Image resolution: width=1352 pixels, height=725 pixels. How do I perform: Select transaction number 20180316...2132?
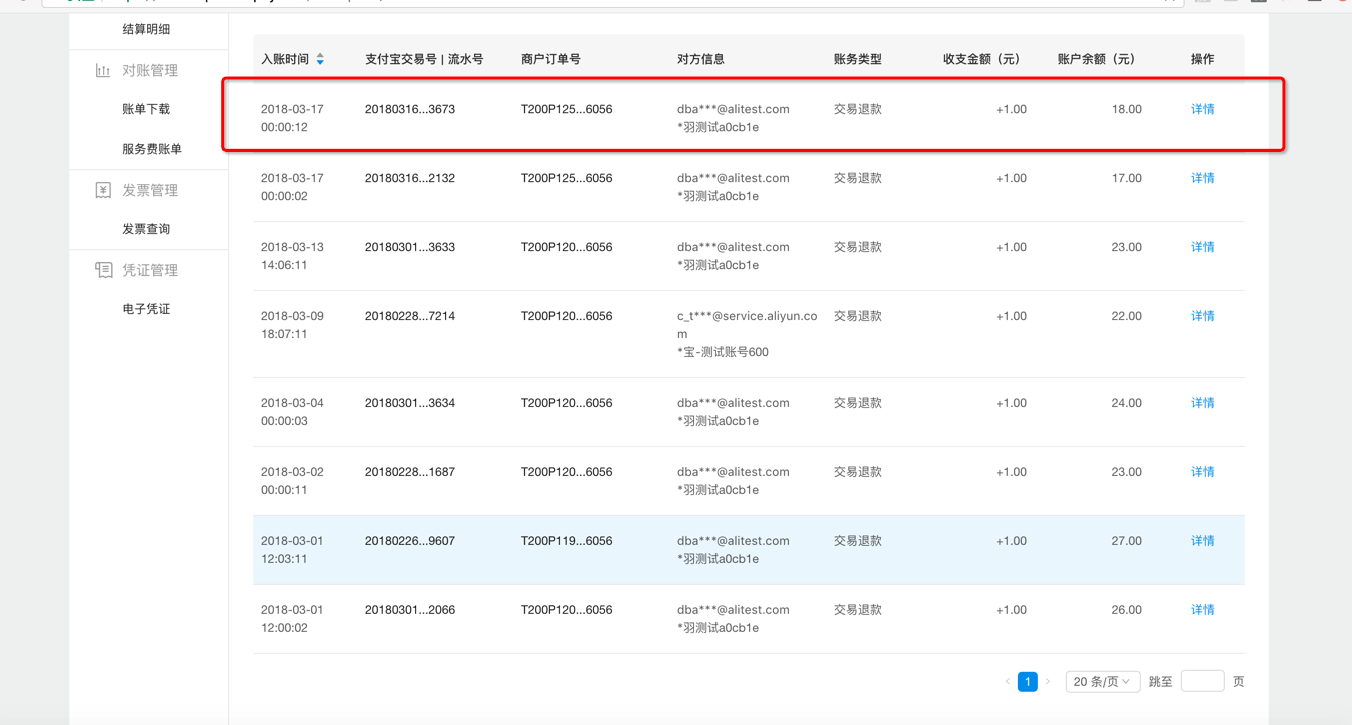410,178
